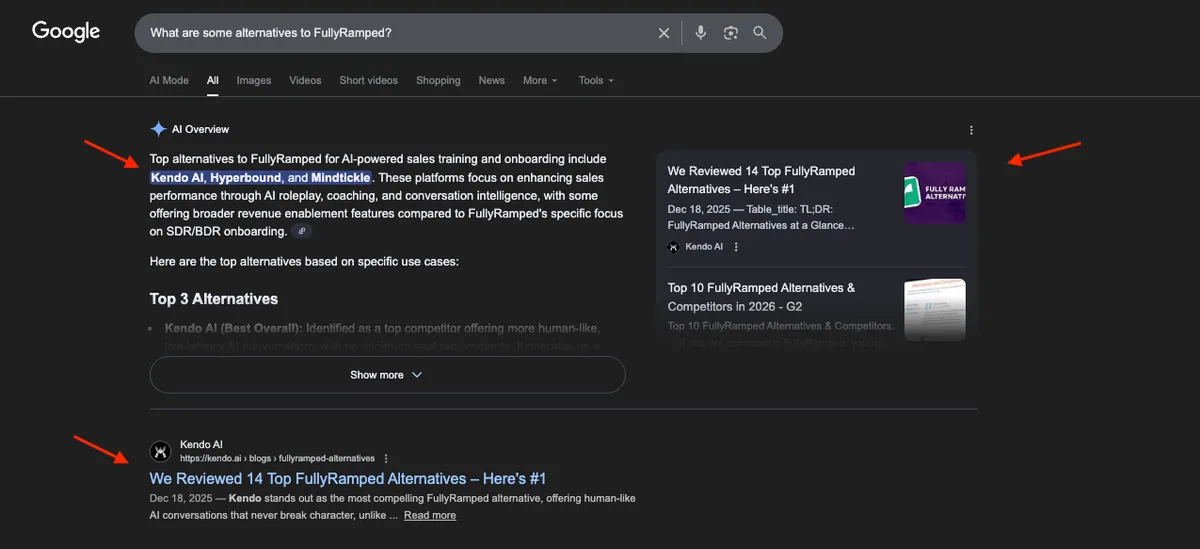Screen dimensions: 1200x549
Task: Open the Shopping tab
Action: (x=438, y=80)
